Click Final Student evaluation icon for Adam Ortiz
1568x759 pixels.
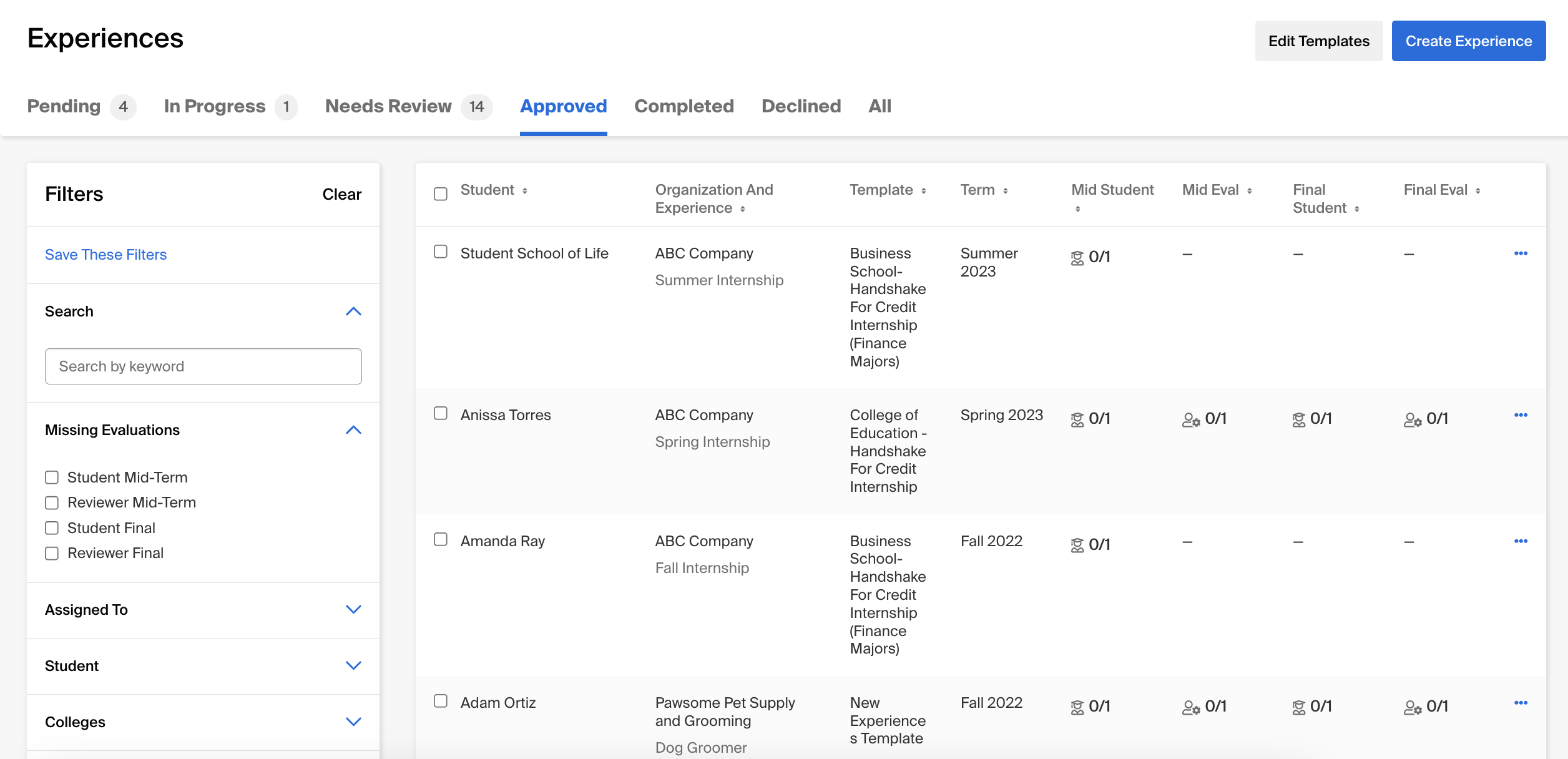tap(1299, 707)
